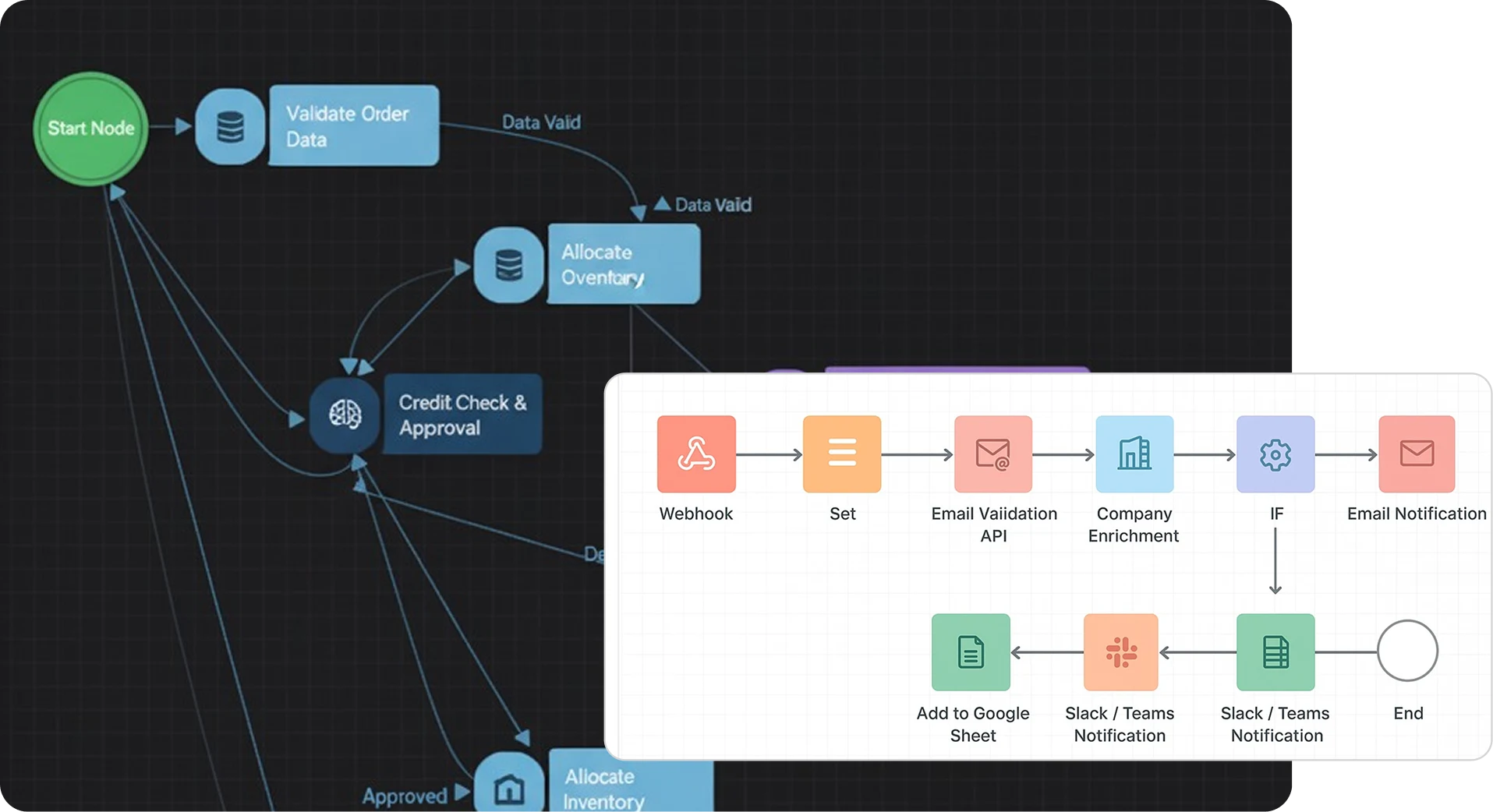Select the green spreadsheet node below IF
This screenshot has height=812, width=1493.
click(x=1275, y=651)
